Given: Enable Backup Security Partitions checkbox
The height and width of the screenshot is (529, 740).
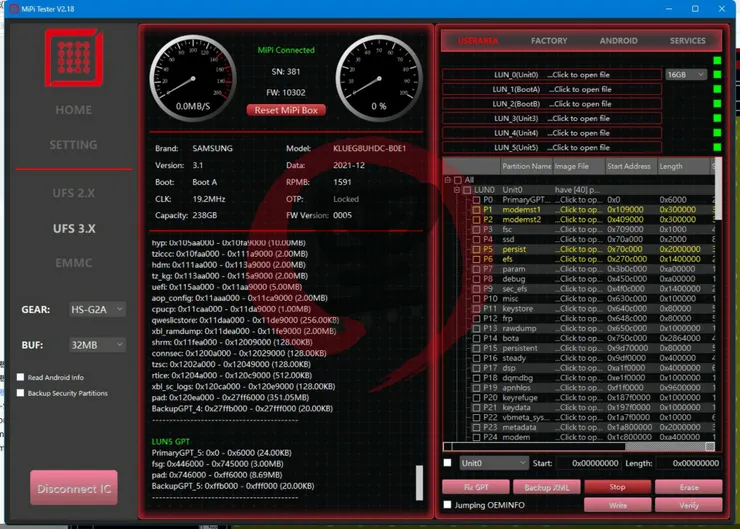Looking at the screenshot, I should pos(20,393).
